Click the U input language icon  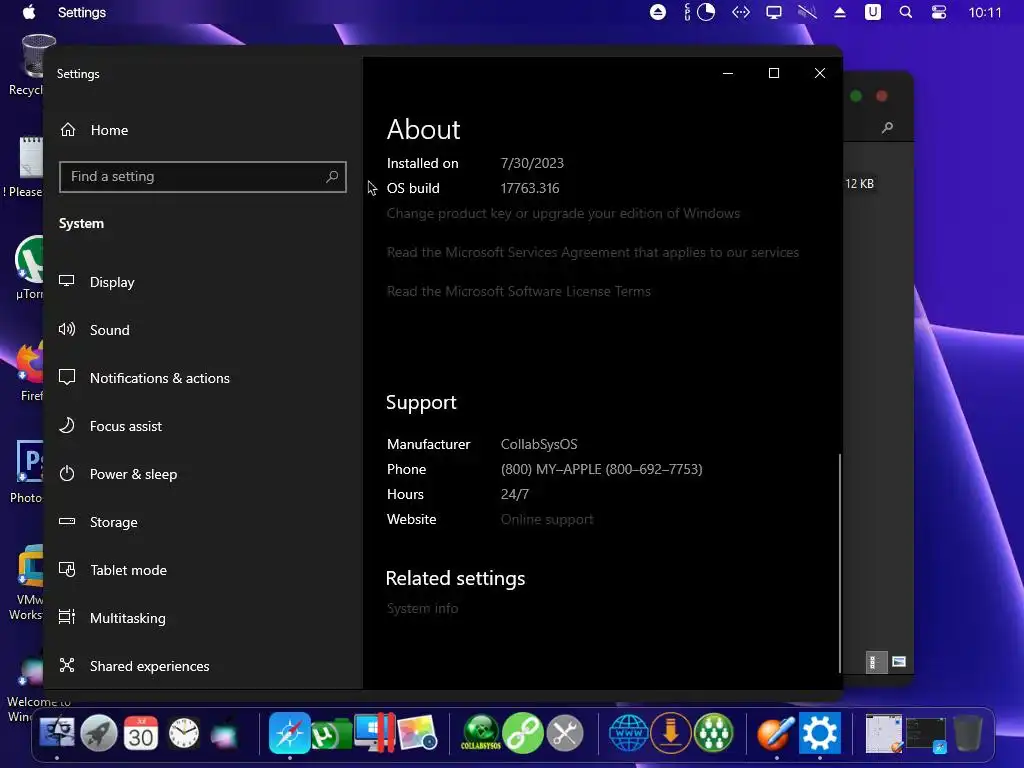(872, 12)
